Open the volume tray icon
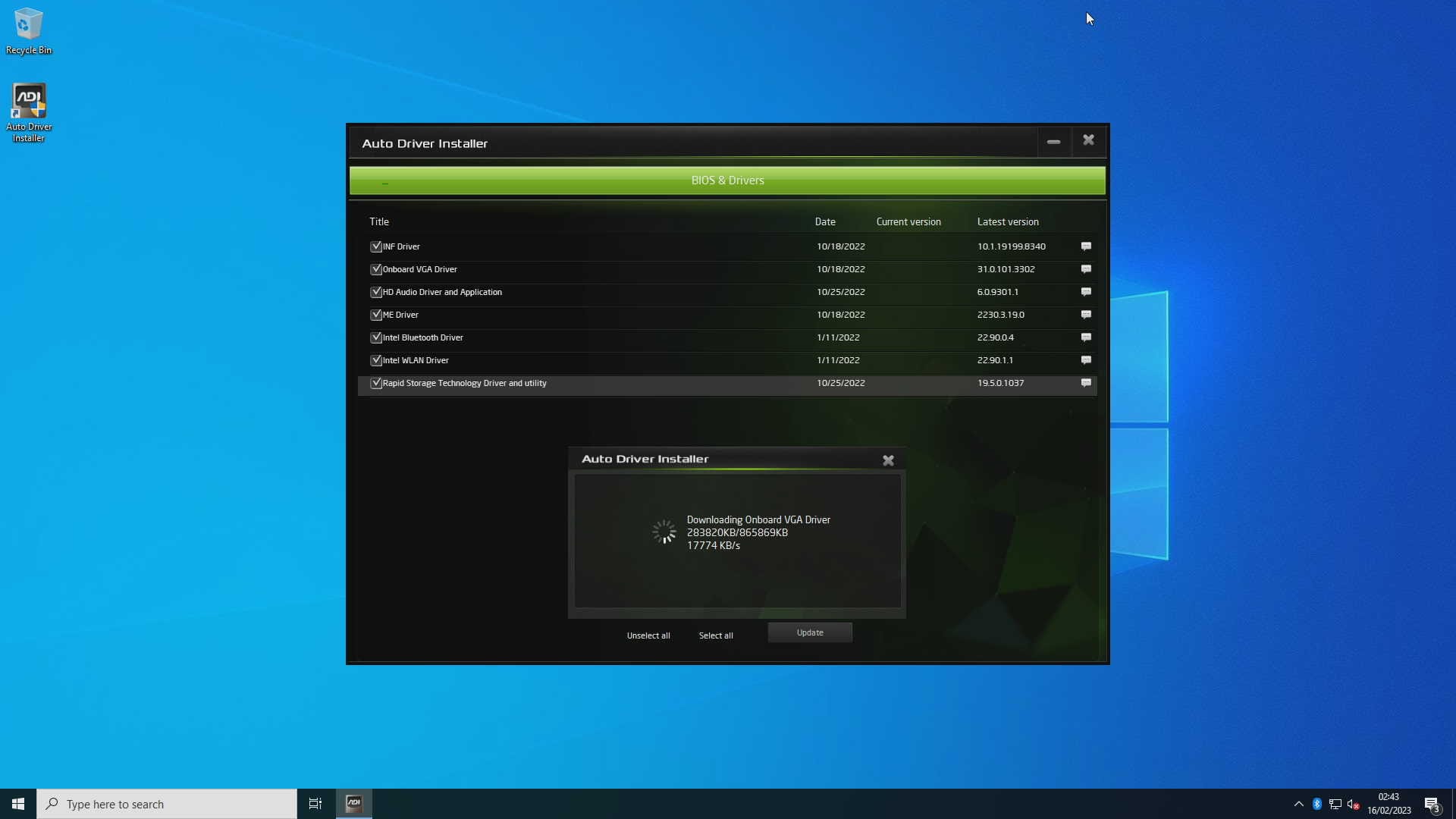This screenshot has height=819, width=1456. click(x=1353, y=804)
